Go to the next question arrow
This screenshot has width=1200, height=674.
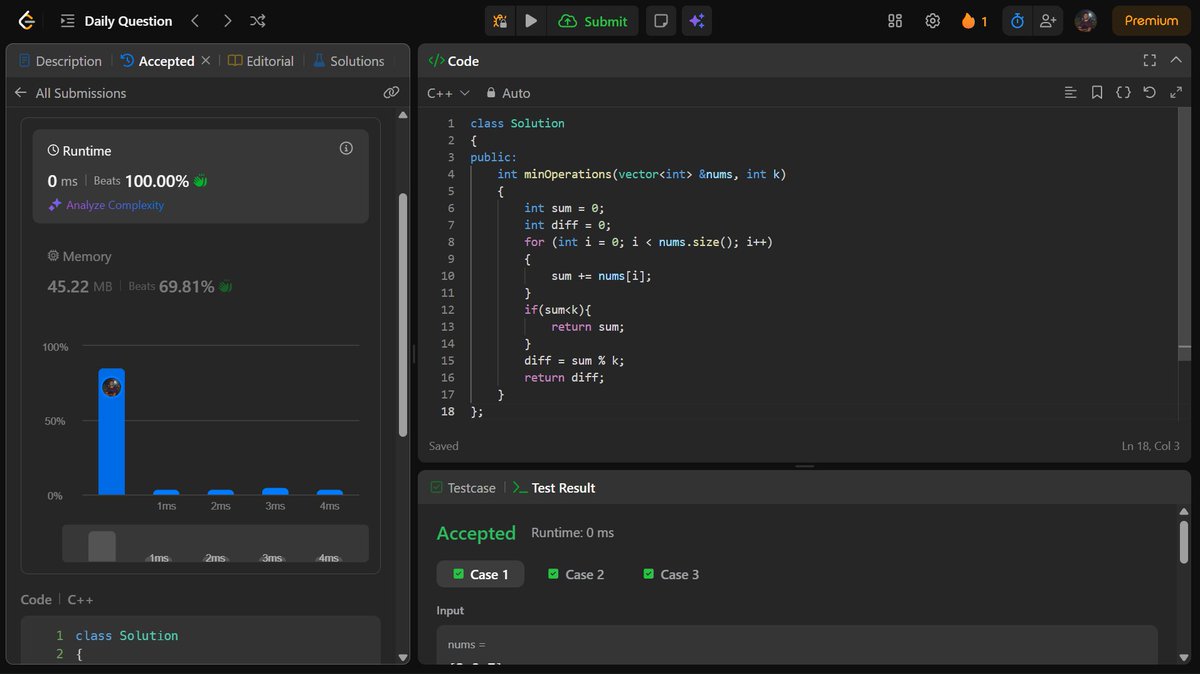pos(227,21)
